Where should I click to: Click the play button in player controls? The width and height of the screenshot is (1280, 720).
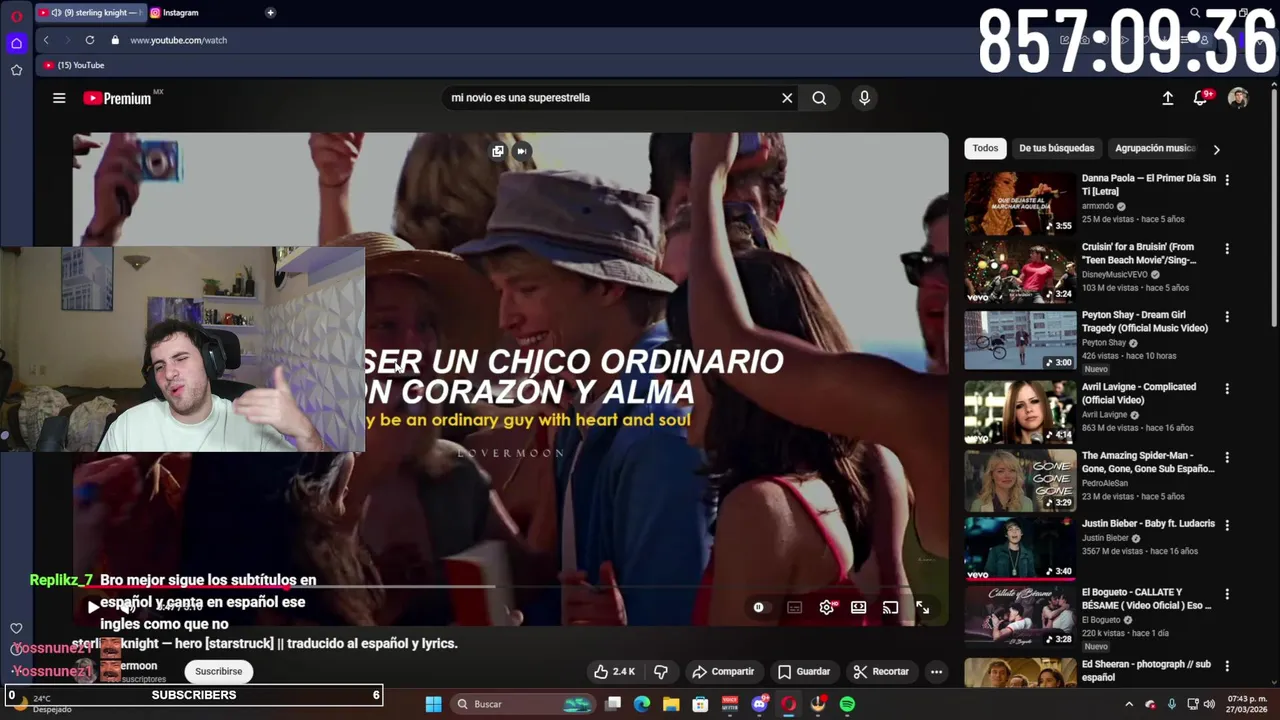[93, 607]
